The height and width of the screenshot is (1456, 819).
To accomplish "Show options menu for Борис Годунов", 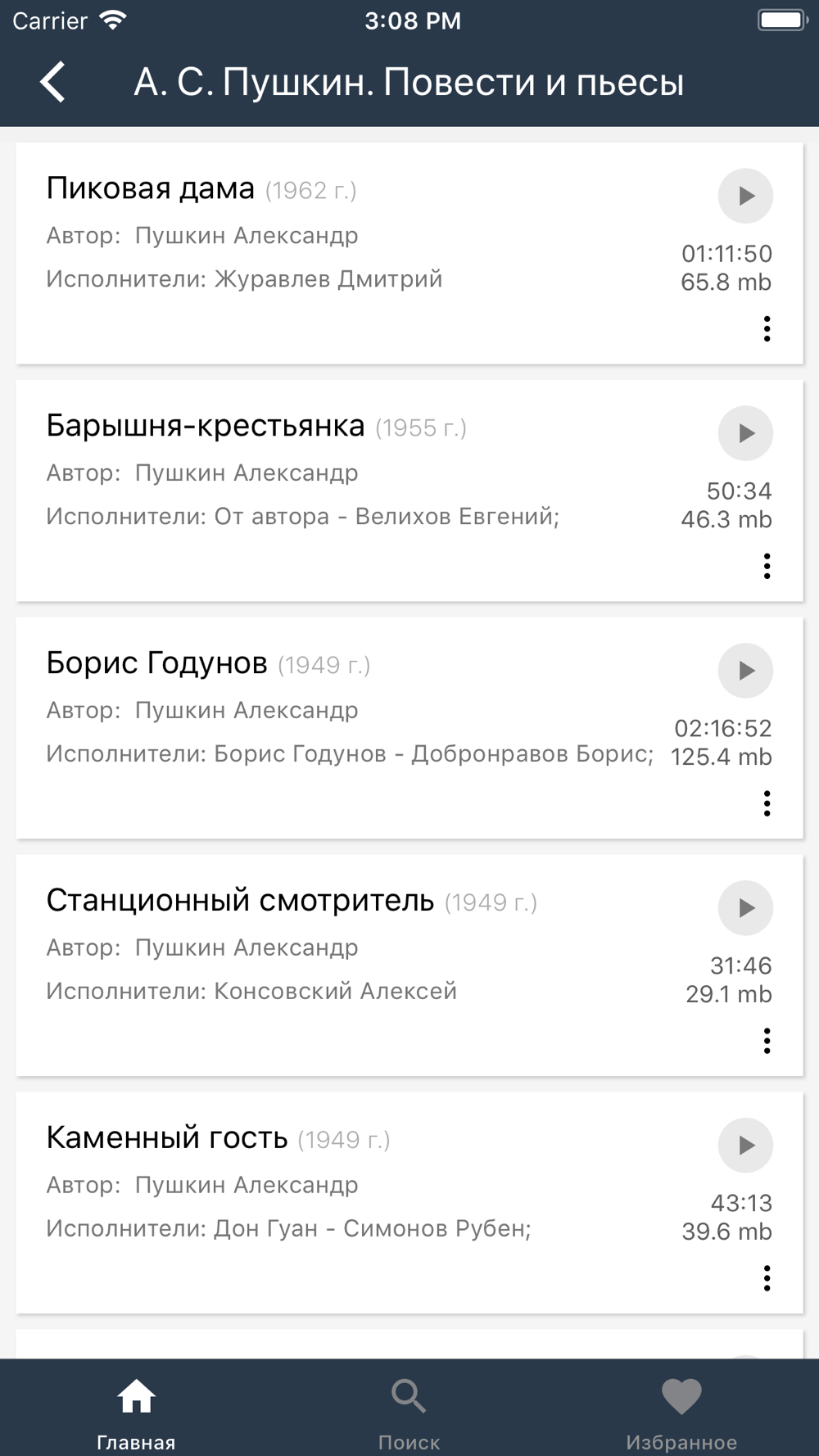I will pos(767,803).
